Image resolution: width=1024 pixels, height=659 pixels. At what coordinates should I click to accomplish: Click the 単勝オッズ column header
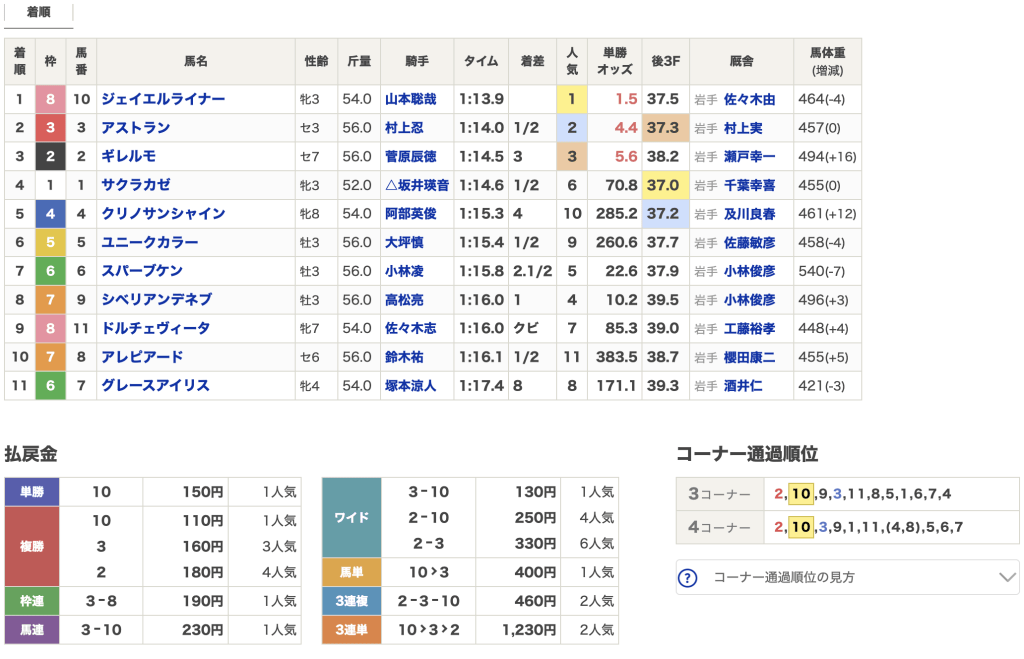click(x=615, y=61)
